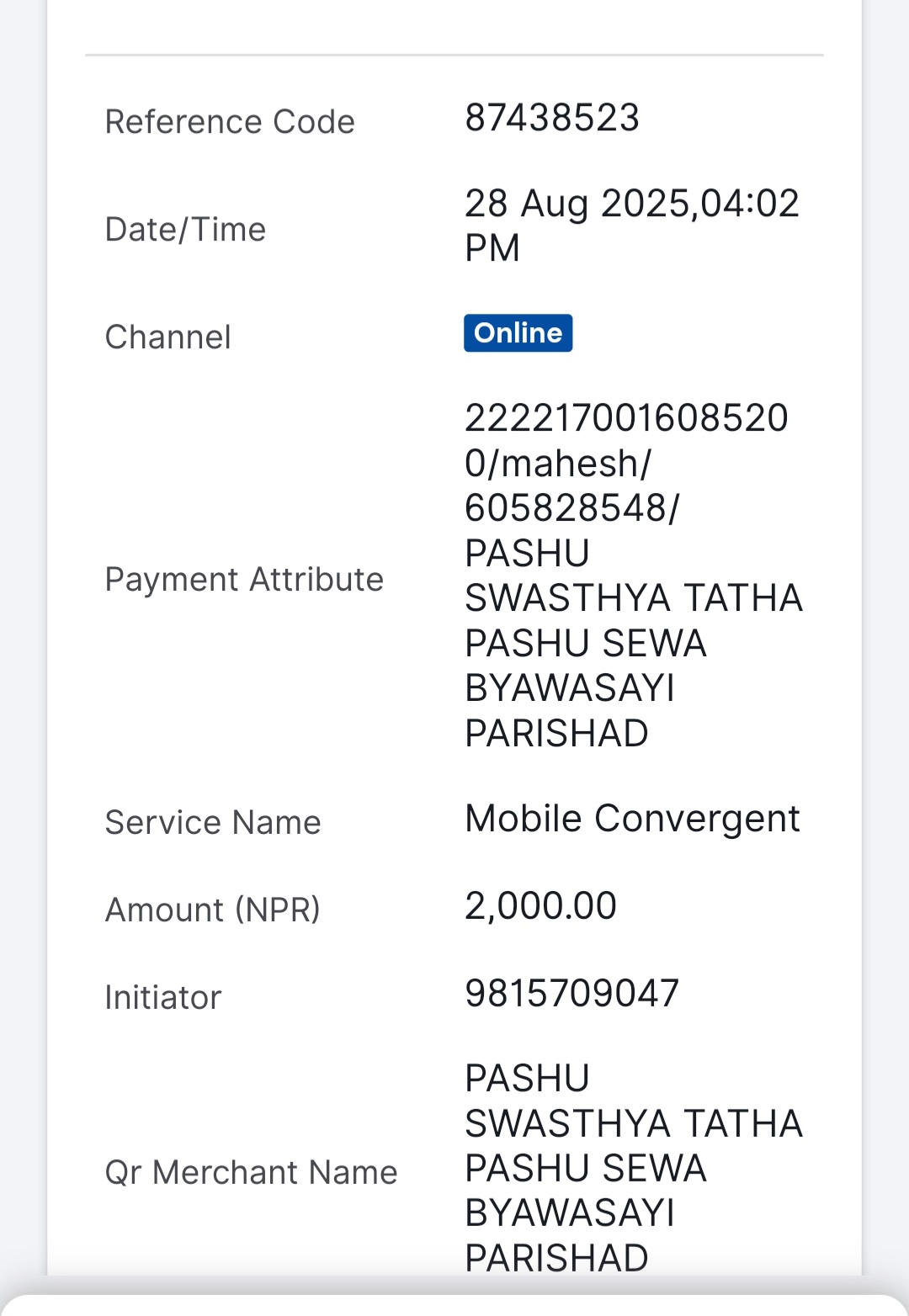The width and height of the screenshot is (909, 1316).
Task: Tap the Channel label
Action: pyautogui.click(x=167, y=337)
